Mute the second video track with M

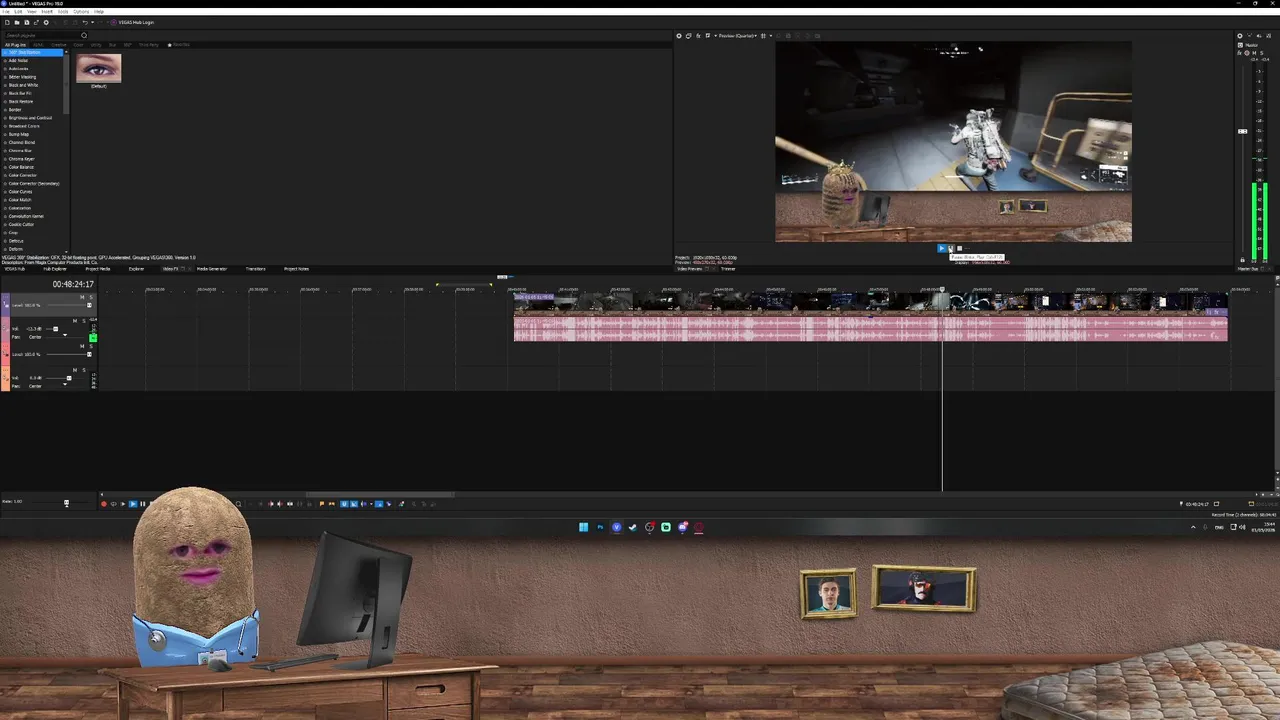tap(82, 346)
